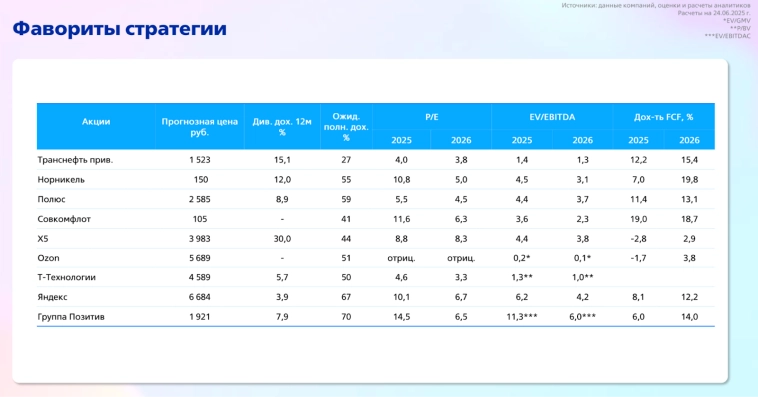Select Полюс target price "2 585"
This screenshot has height=397, width=758.
click(x=200, y=199)
